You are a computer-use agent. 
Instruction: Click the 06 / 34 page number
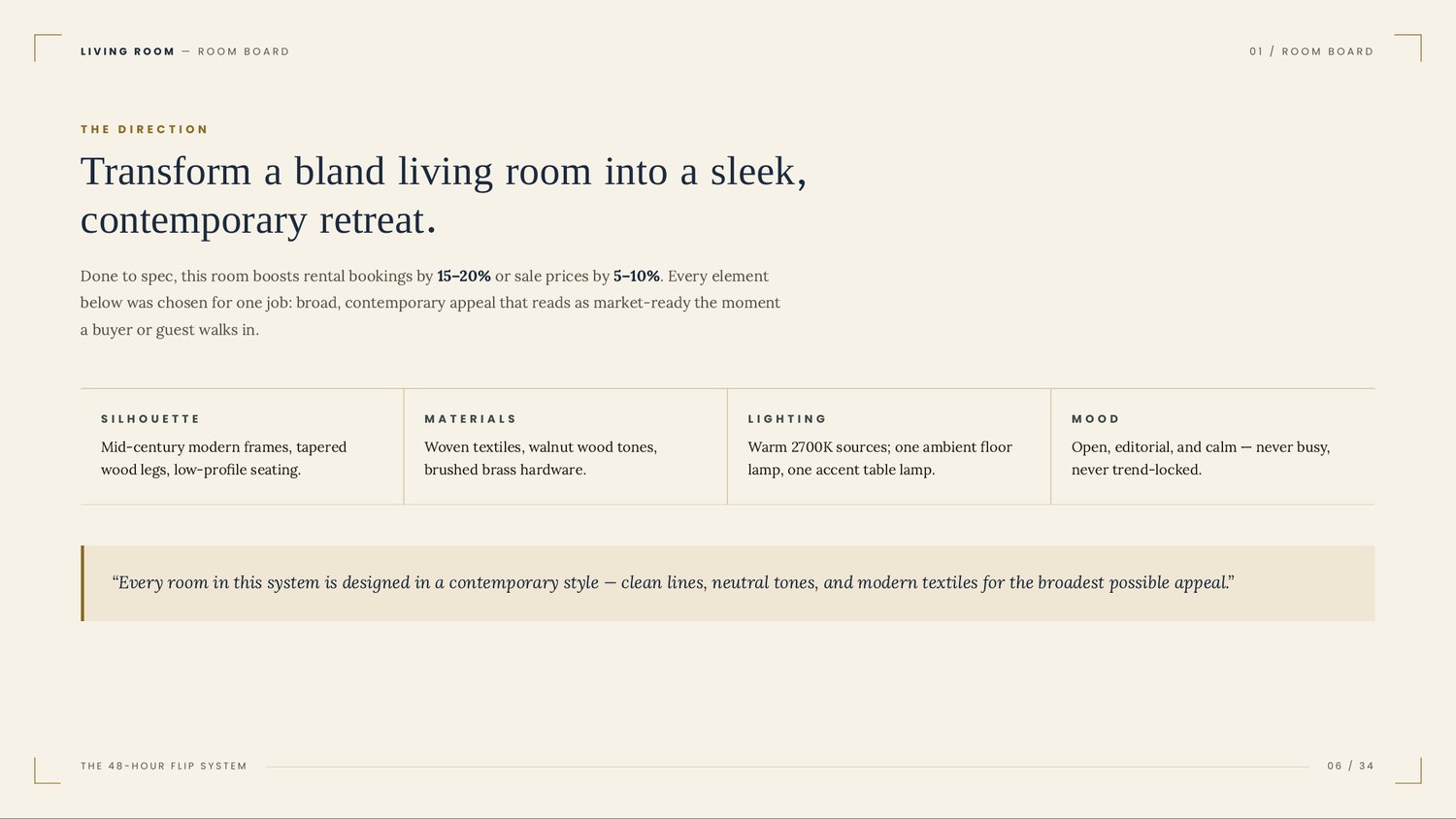click(x=1351, y=766)
